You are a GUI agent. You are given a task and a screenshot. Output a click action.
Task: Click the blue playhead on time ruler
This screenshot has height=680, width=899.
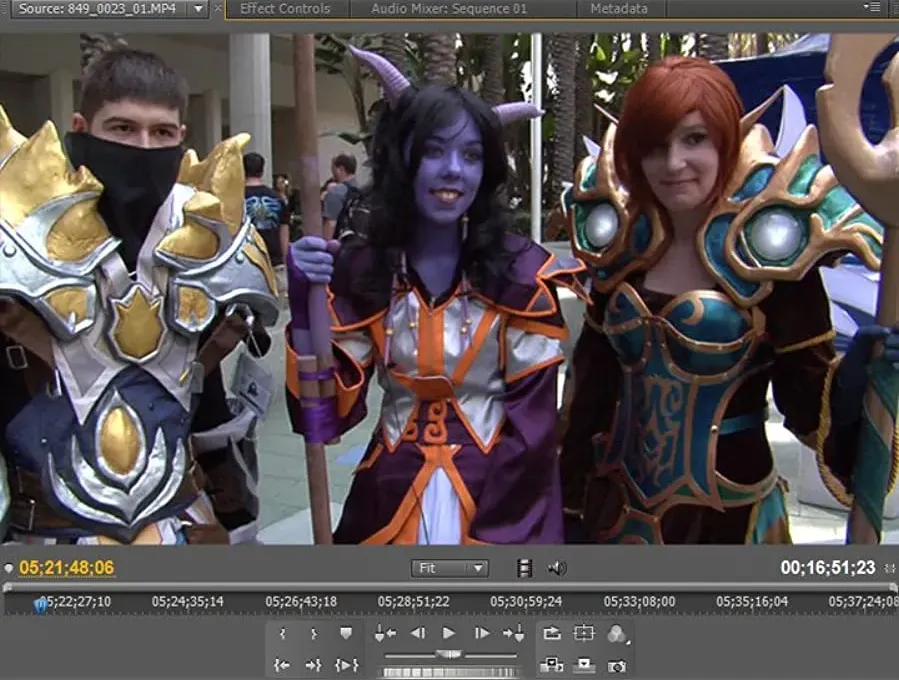pyautogui.click(x=40, y=604)
